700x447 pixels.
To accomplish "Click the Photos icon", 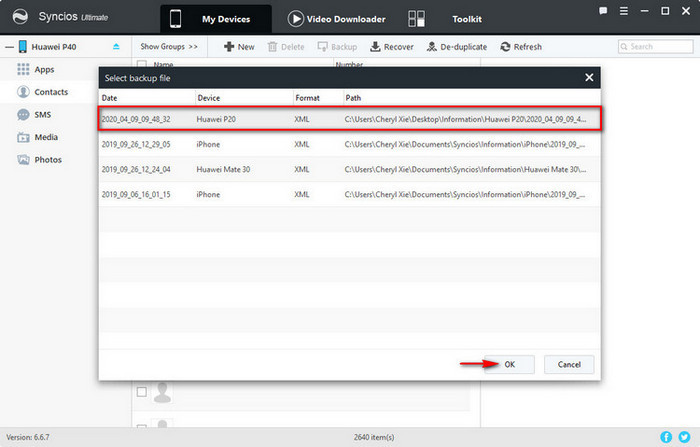I will point(23,159).
